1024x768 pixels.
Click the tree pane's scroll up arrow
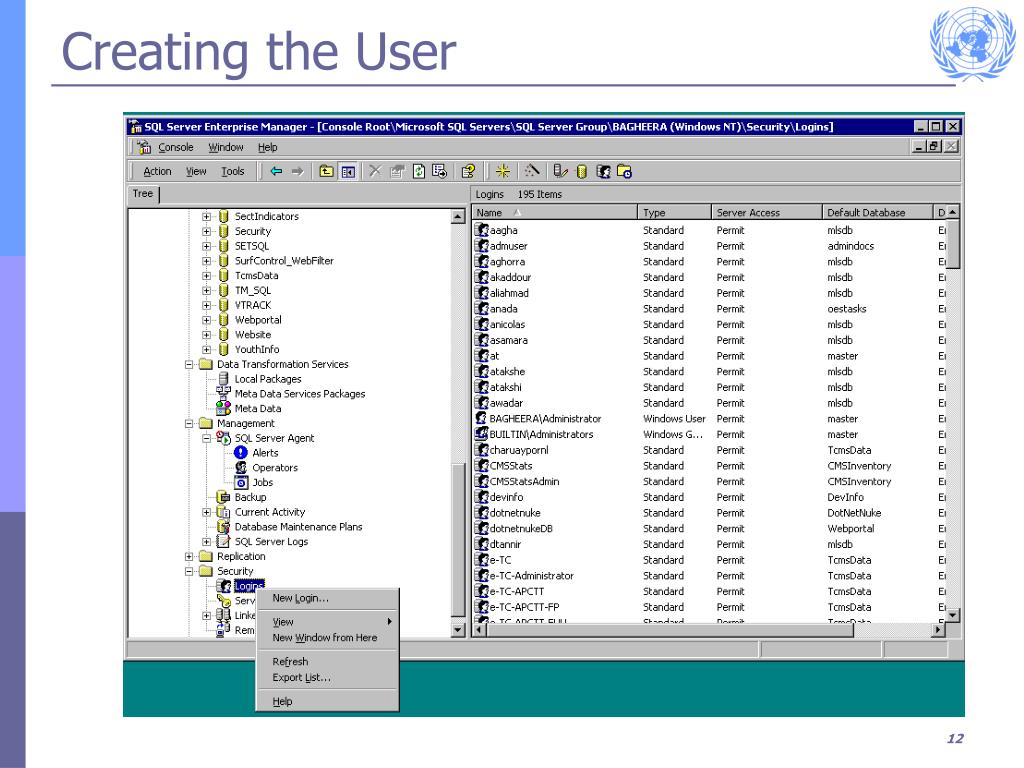pos(458,216)
